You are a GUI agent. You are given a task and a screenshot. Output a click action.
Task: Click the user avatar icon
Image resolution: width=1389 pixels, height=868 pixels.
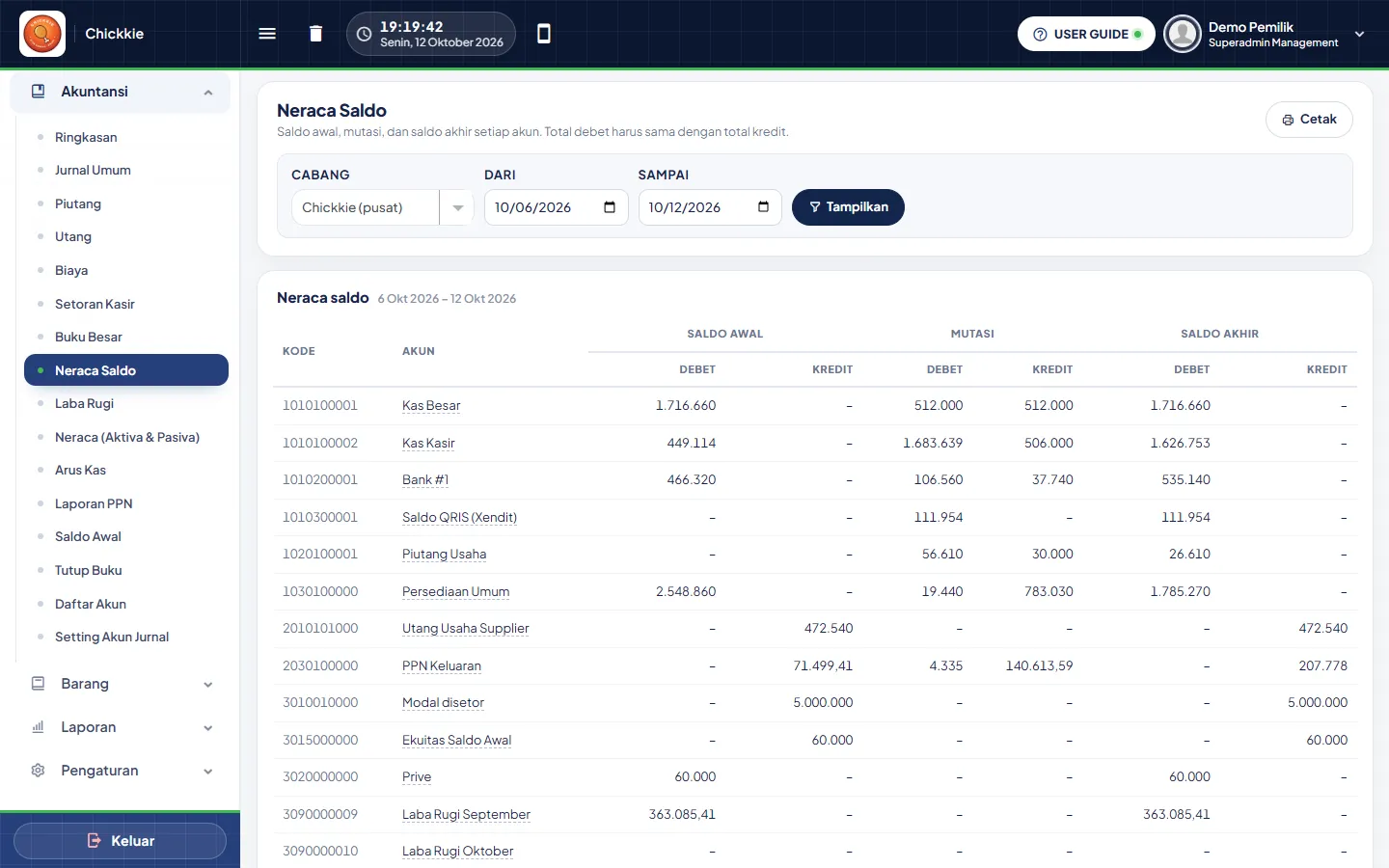point(1182,34)
